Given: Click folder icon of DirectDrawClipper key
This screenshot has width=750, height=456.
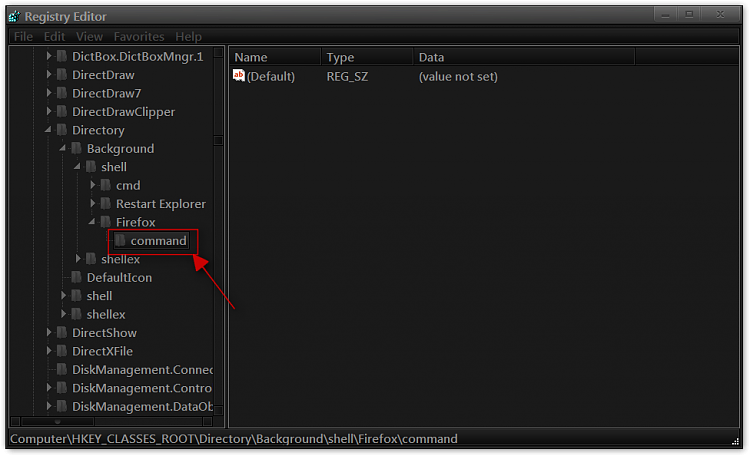Looking at the screenshot, I should pos(62,111).
